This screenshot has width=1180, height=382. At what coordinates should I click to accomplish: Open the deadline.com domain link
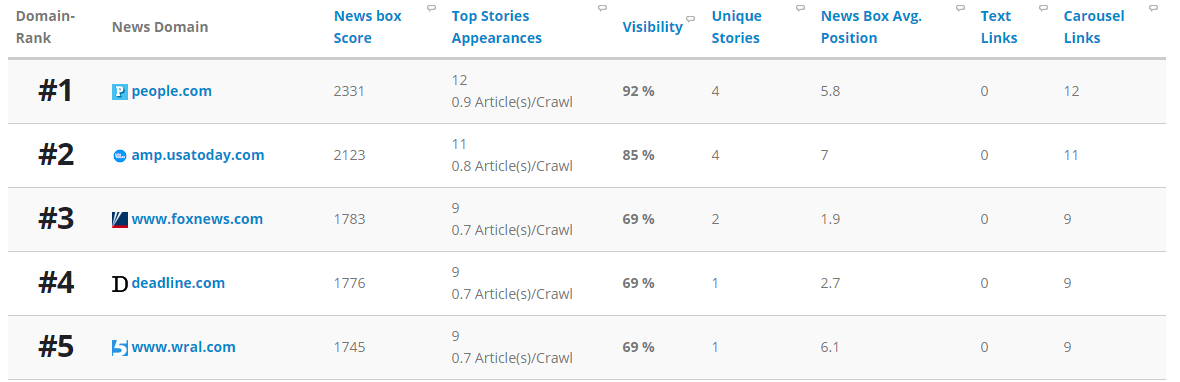tap(178, 283)
